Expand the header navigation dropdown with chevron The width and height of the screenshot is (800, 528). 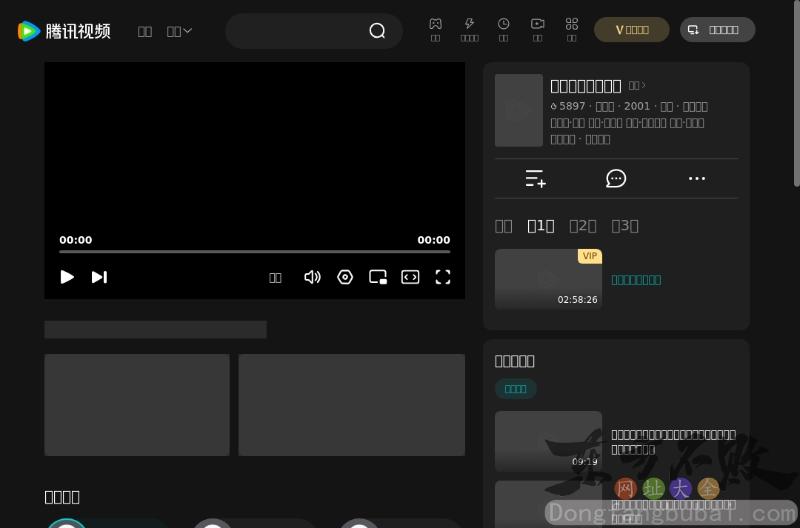[179, 31]
